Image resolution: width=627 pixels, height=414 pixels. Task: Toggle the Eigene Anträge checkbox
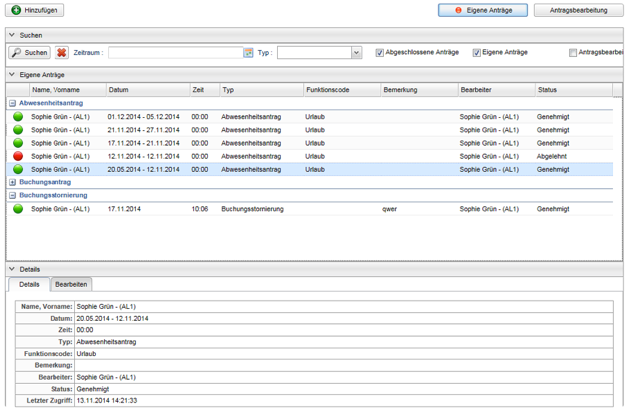pyautogui.click(x=477, y=52)
